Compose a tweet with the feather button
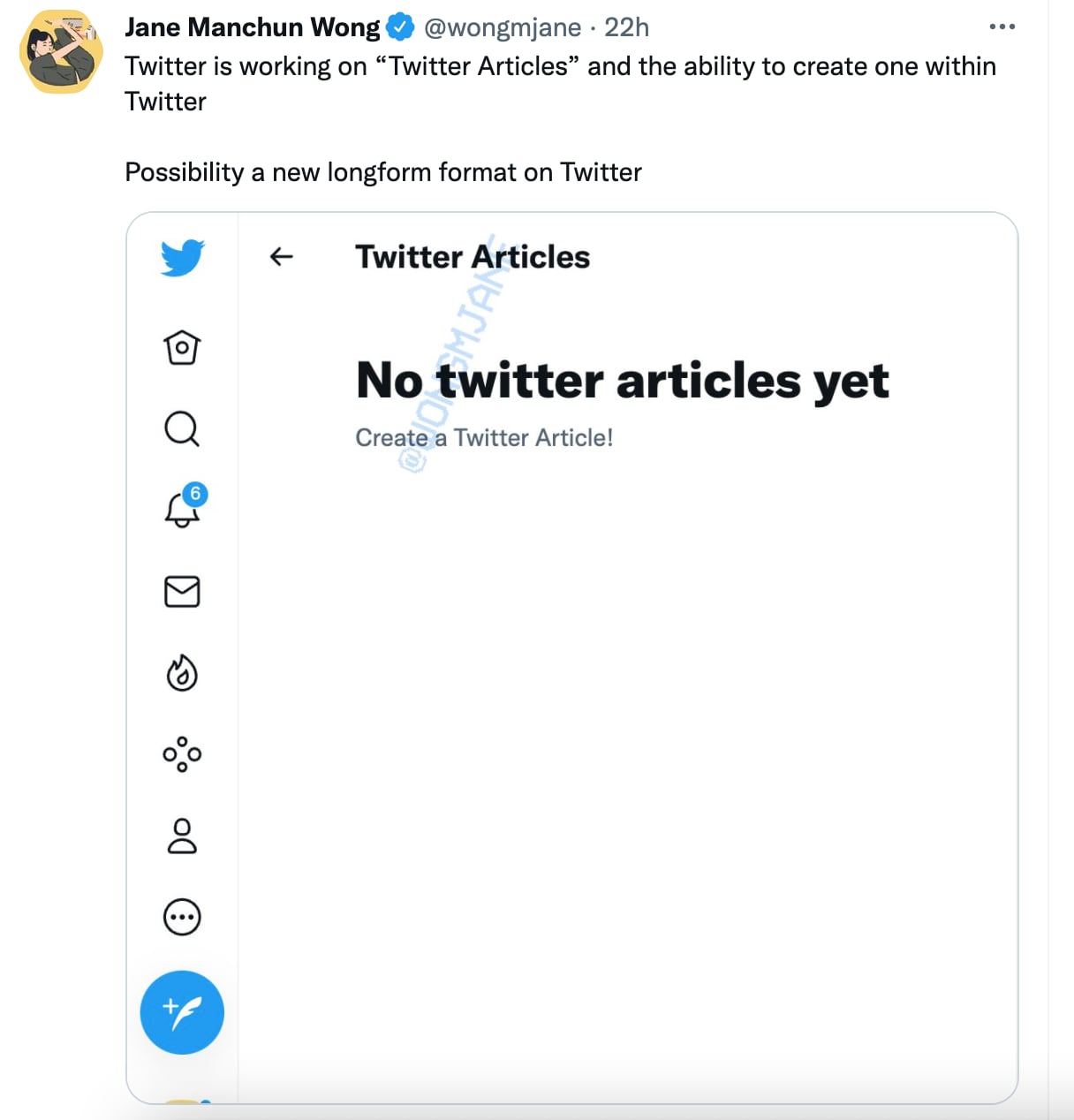This screenshot has height=1120, width=1074. (x=182, y=1012)
